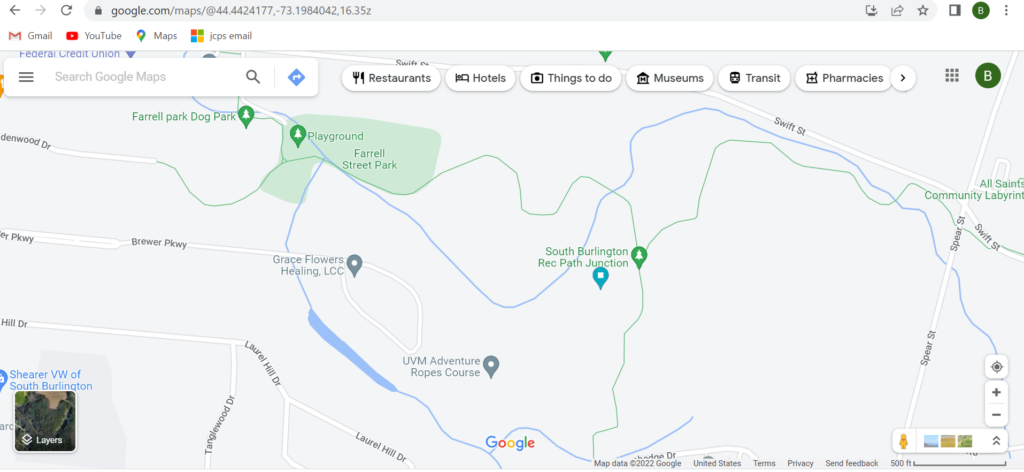Open the Google Maps hamburger menu
Viewport: 1024px width, 472px height.
[x=26, y=77]
